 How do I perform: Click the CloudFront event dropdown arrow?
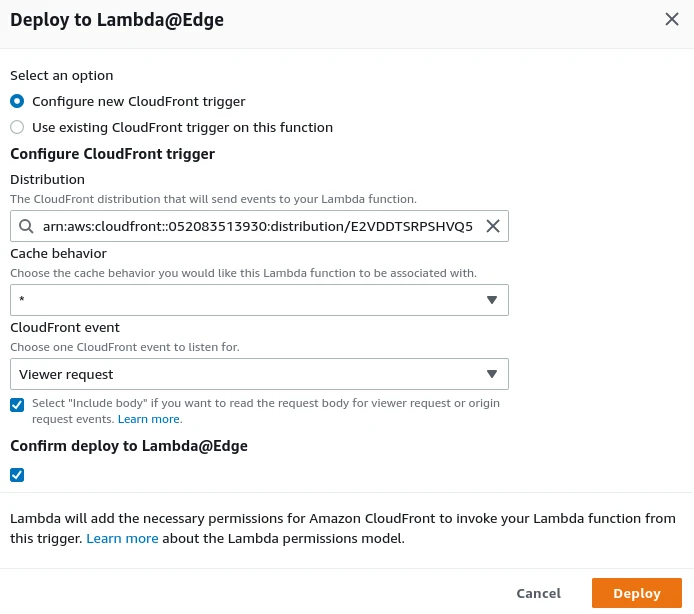point(491,374)
